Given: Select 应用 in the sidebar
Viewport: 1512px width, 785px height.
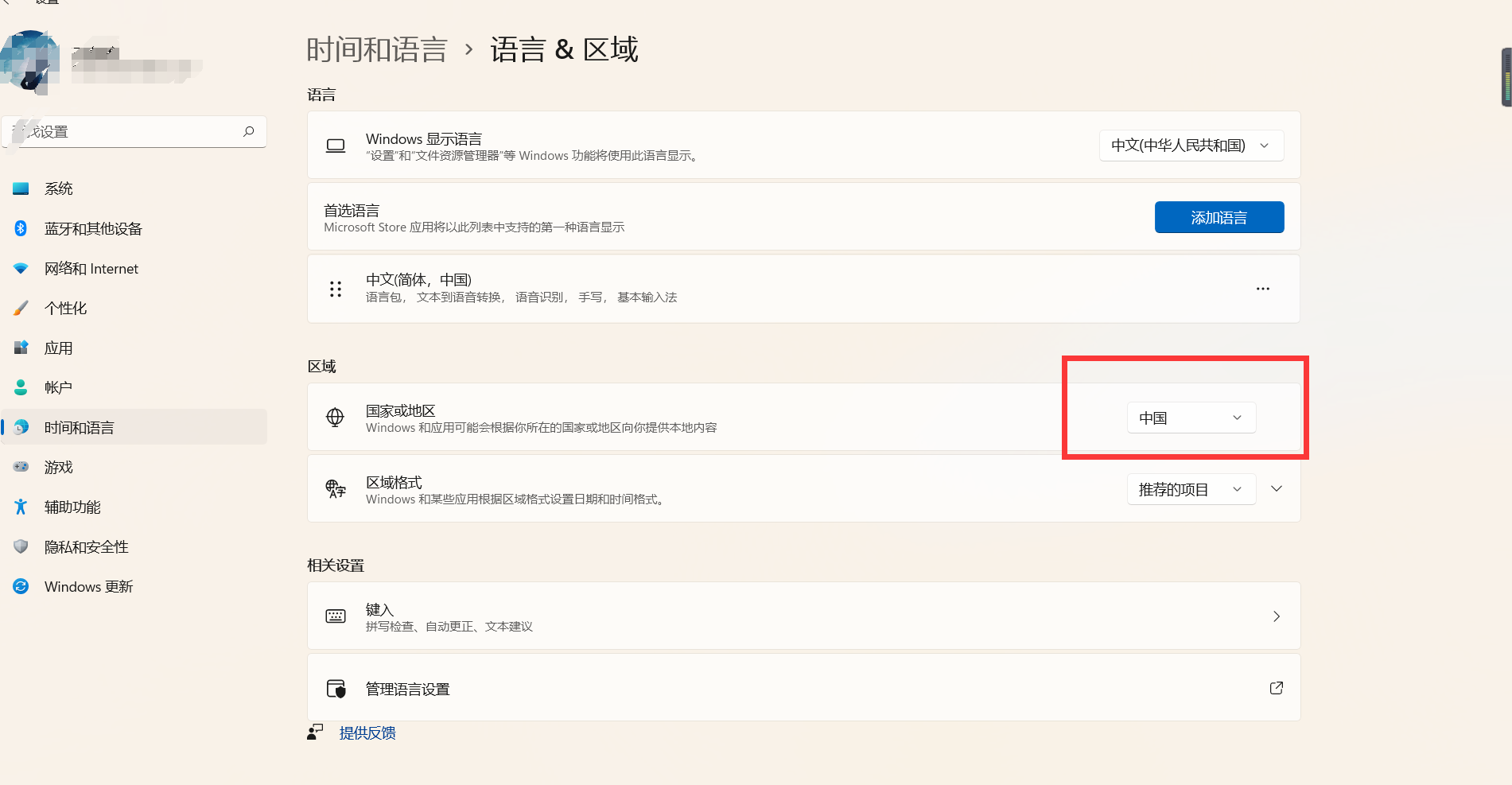Looking at the screenshot, I should pos(134,348).
